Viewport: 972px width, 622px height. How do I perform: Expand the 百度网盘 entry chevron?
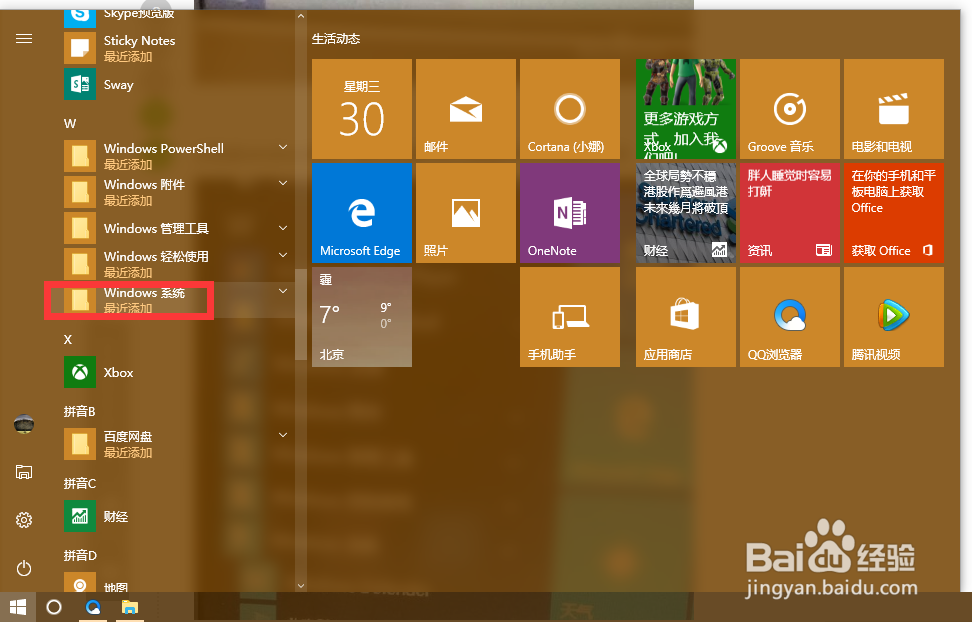[x=283, y=435]
